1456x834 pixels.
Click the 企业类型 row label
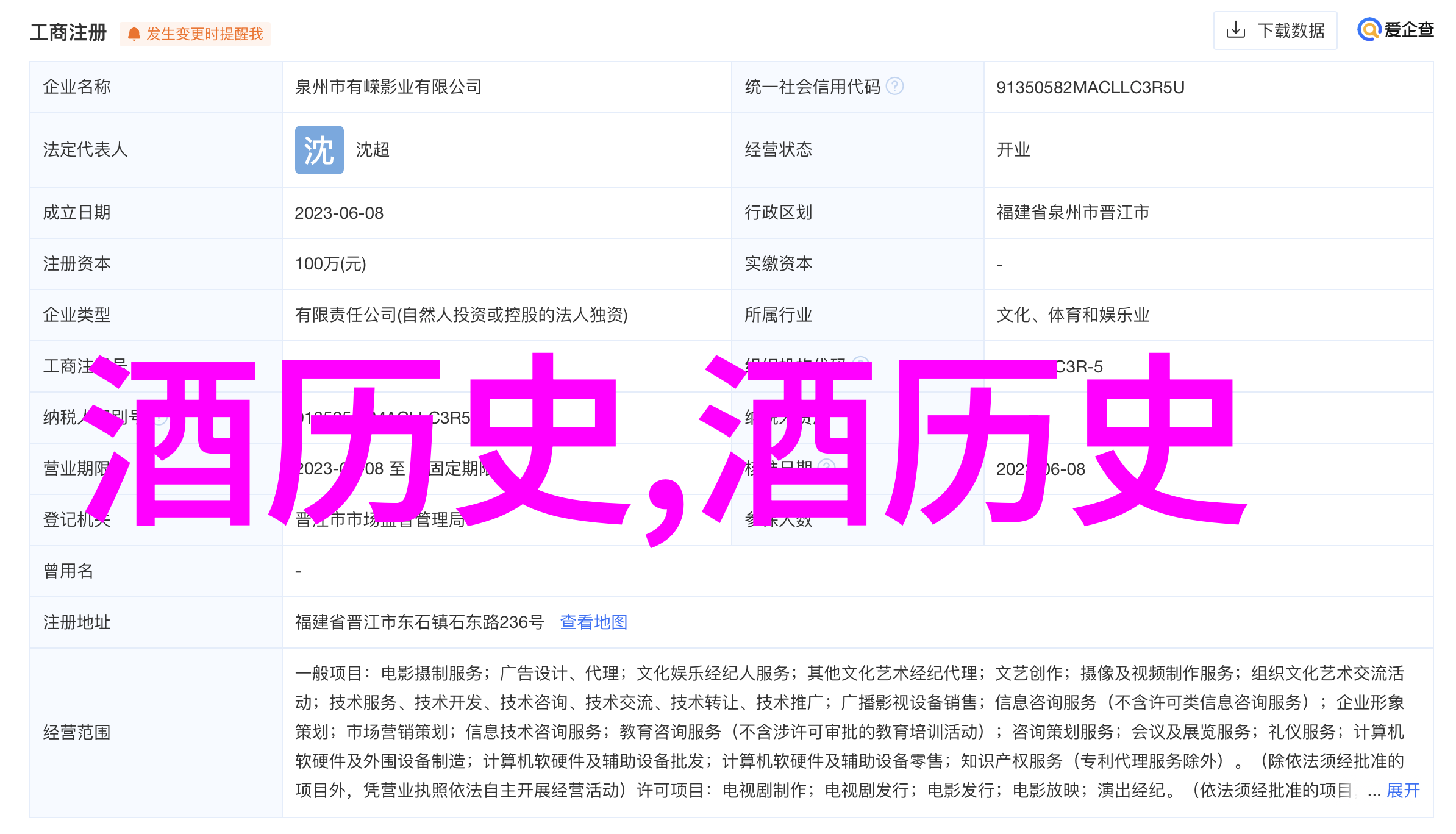point(77,315)
